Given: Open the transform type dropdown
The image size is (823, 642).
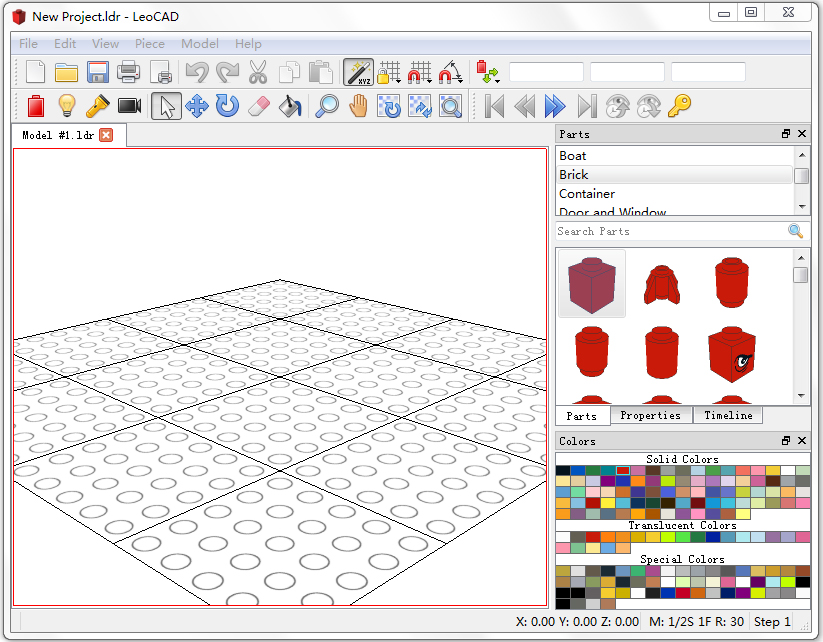Looking at the screenshot, I should tap(488, 72).
